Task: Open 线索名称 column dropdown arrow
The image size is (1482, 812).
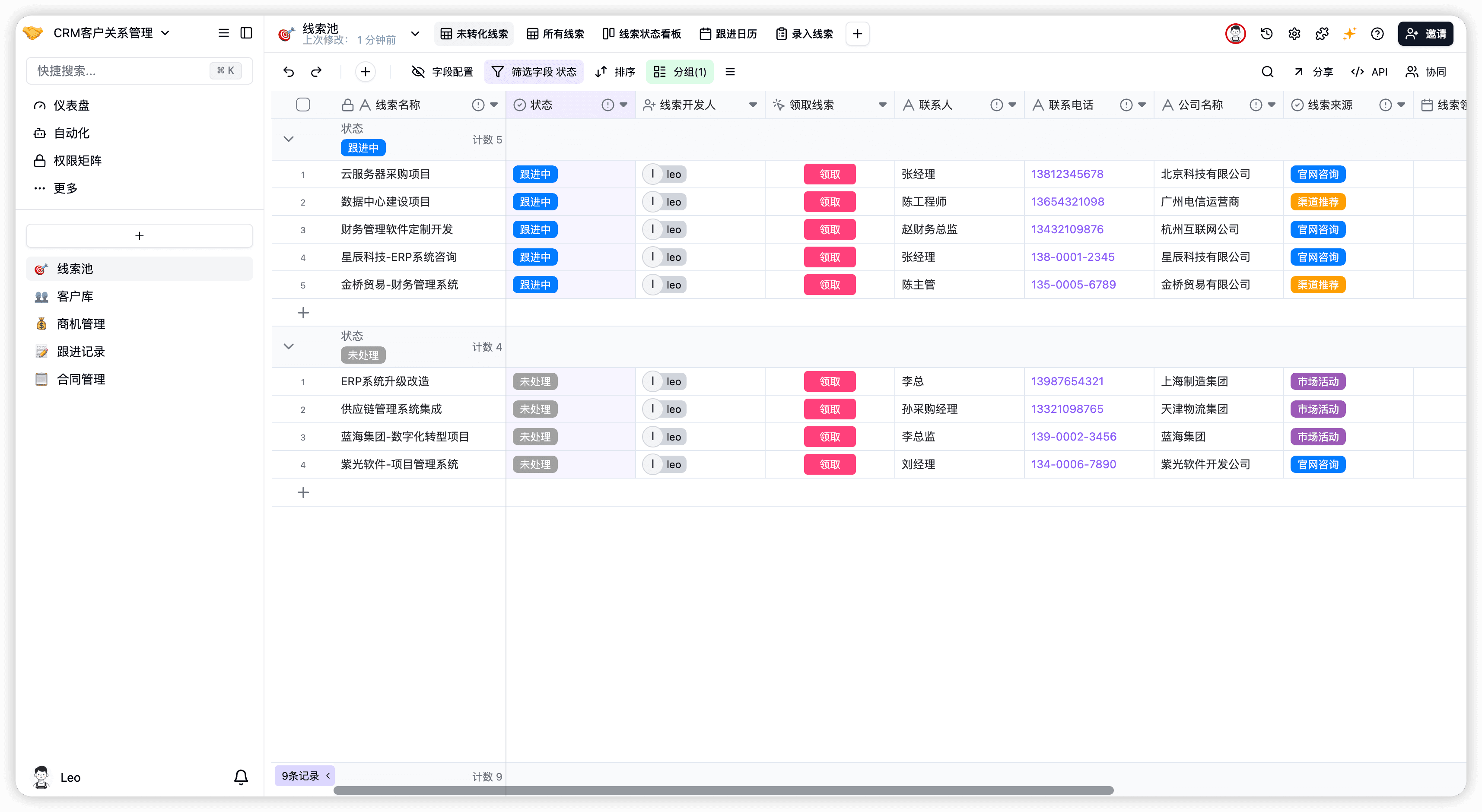Action: [x=493, y=105]
